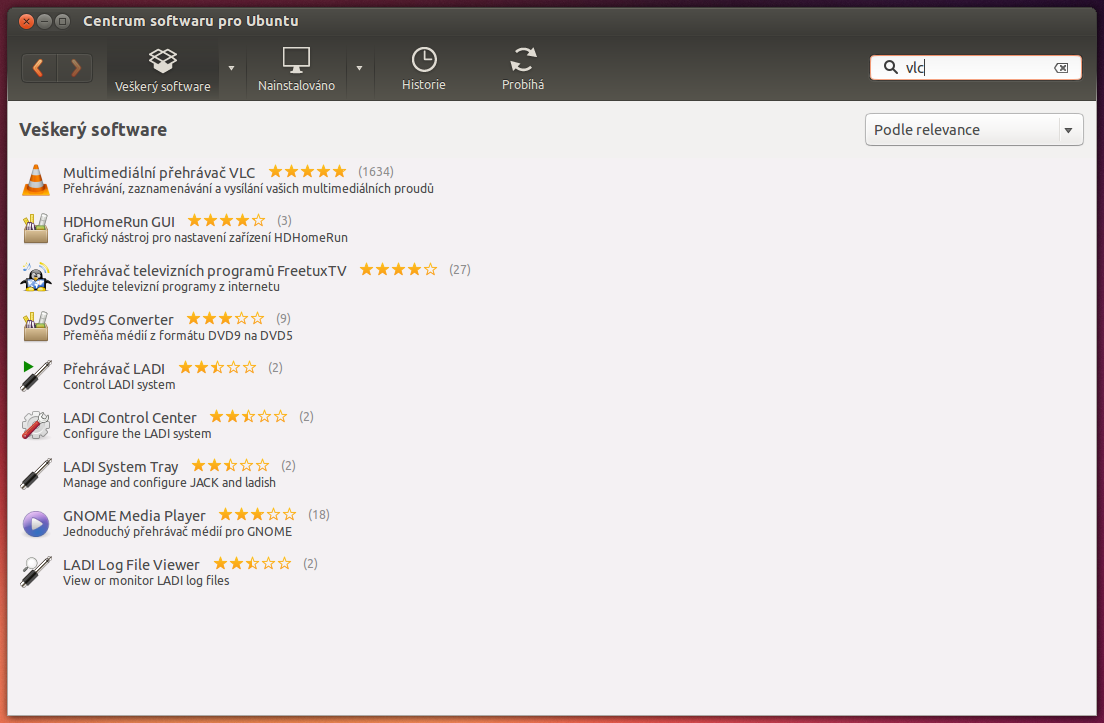Viewport: 1104px width, 723px height.
Task: Select the Přehrávač LADI title
Action: [114, 369]
